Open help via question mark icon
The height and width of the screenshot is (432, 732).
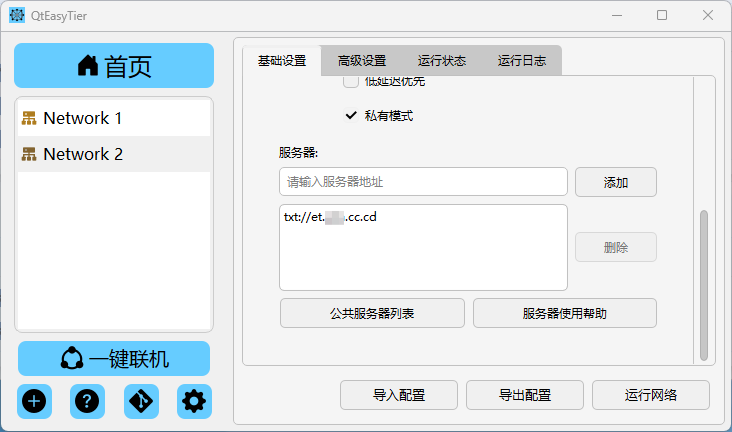click(x=87, y=401)
